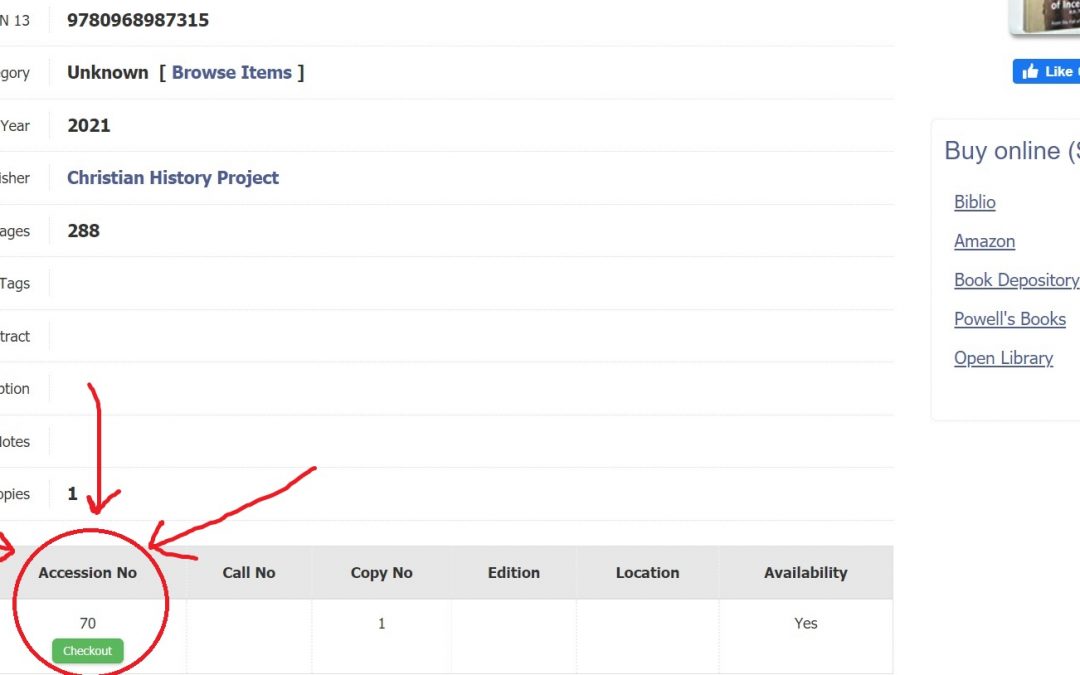Select the Accession No column header
Screen dimensions: 1080x675
(88, 573)
